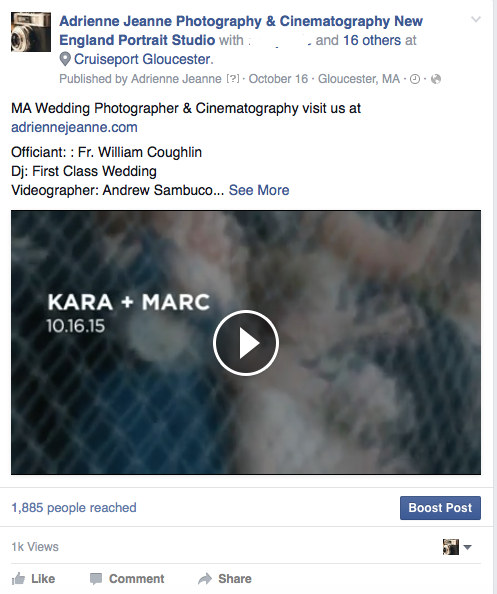Click the Share arrow icon
The image size is (497, 594).
[205, 579]
